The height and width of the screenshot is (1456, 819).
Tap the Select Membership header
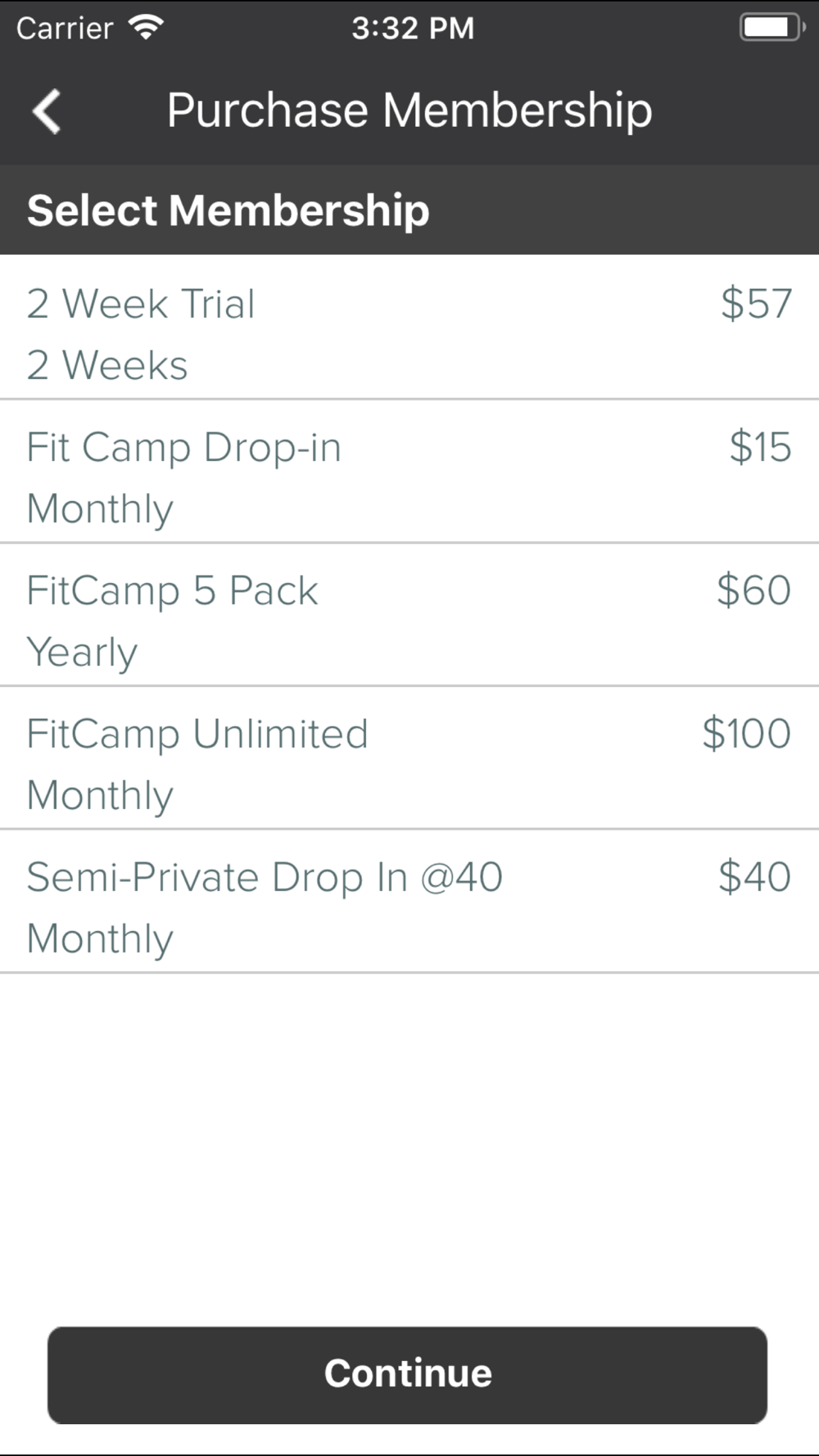coord(228,210)
